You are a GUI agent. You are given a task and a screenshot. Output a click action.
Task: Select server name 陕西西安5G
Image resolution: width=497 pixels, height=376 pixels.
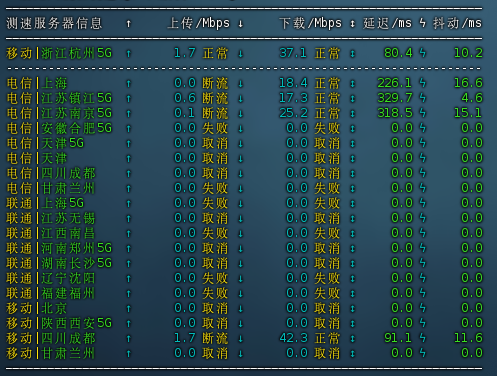pos(77,323)
